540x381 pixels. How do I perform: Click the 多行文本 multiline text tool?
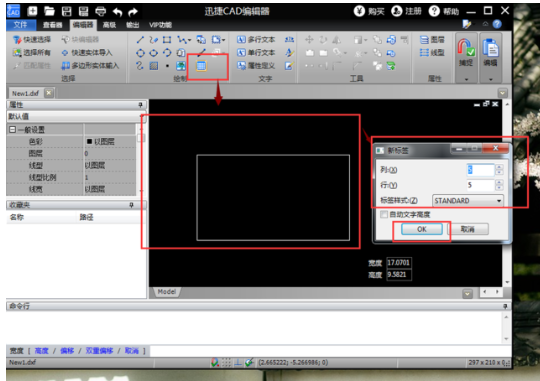256,40
